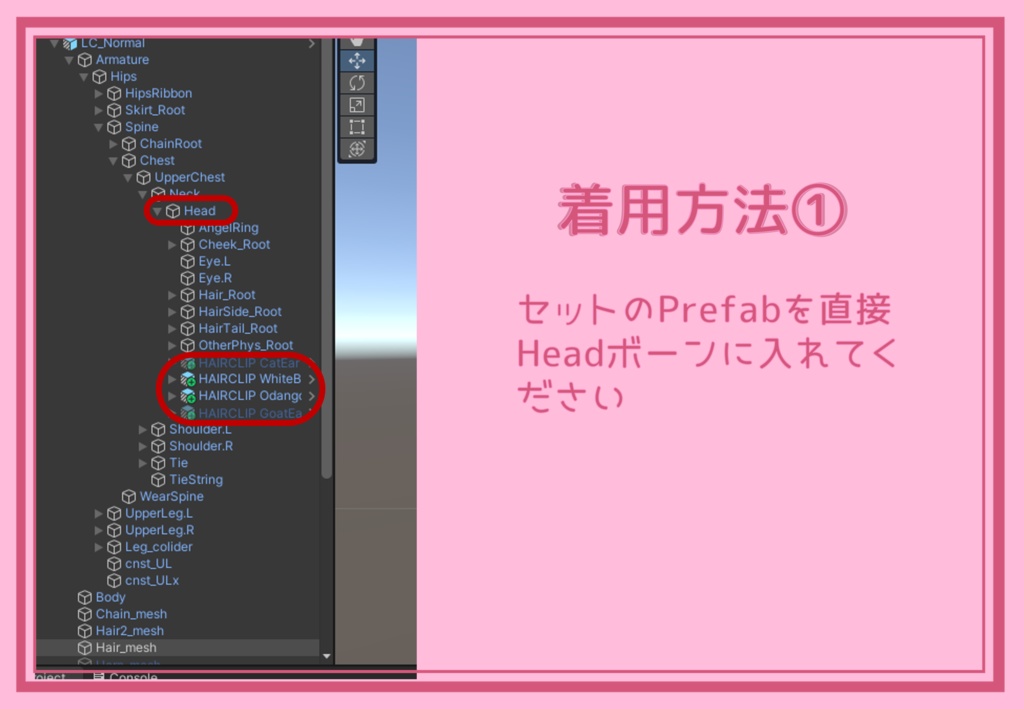Select the Move tool in the toolbar
This screenshot has width=1024, height=709.
tap(357, 60)
